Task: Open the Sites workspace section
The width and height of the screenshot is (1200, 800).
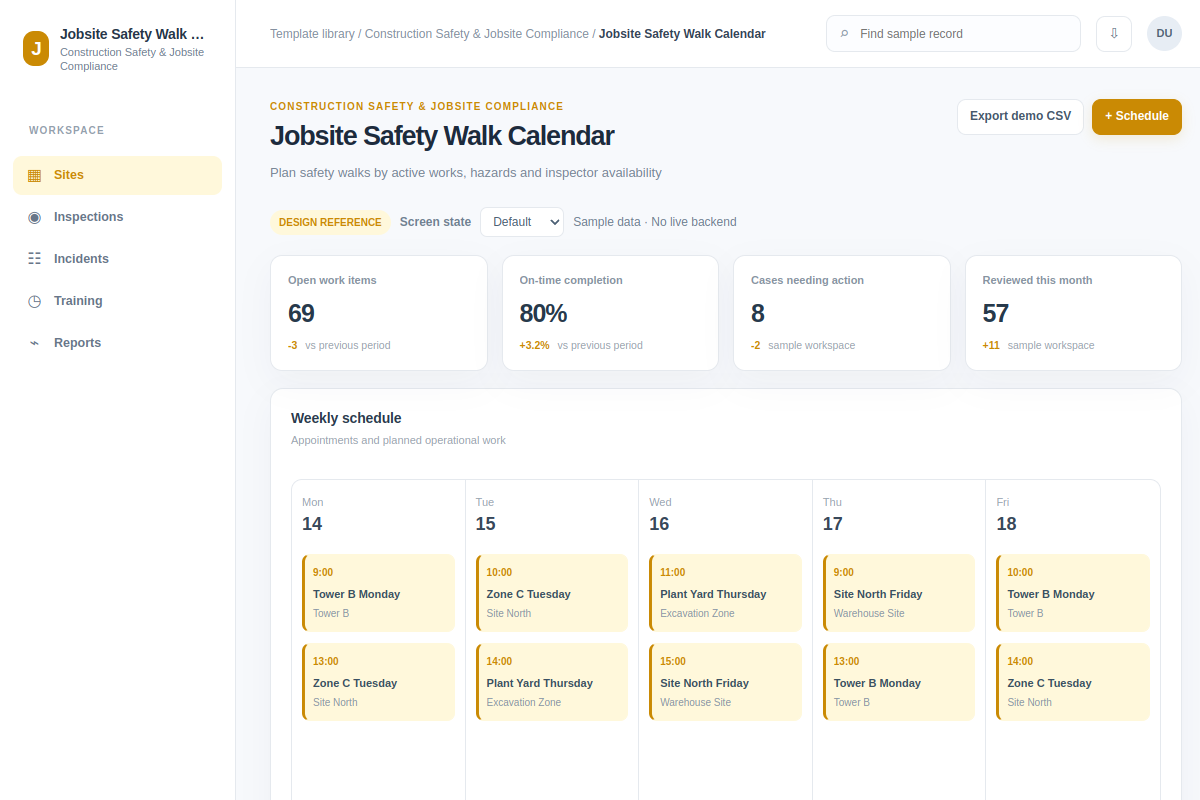Action: 117,175
